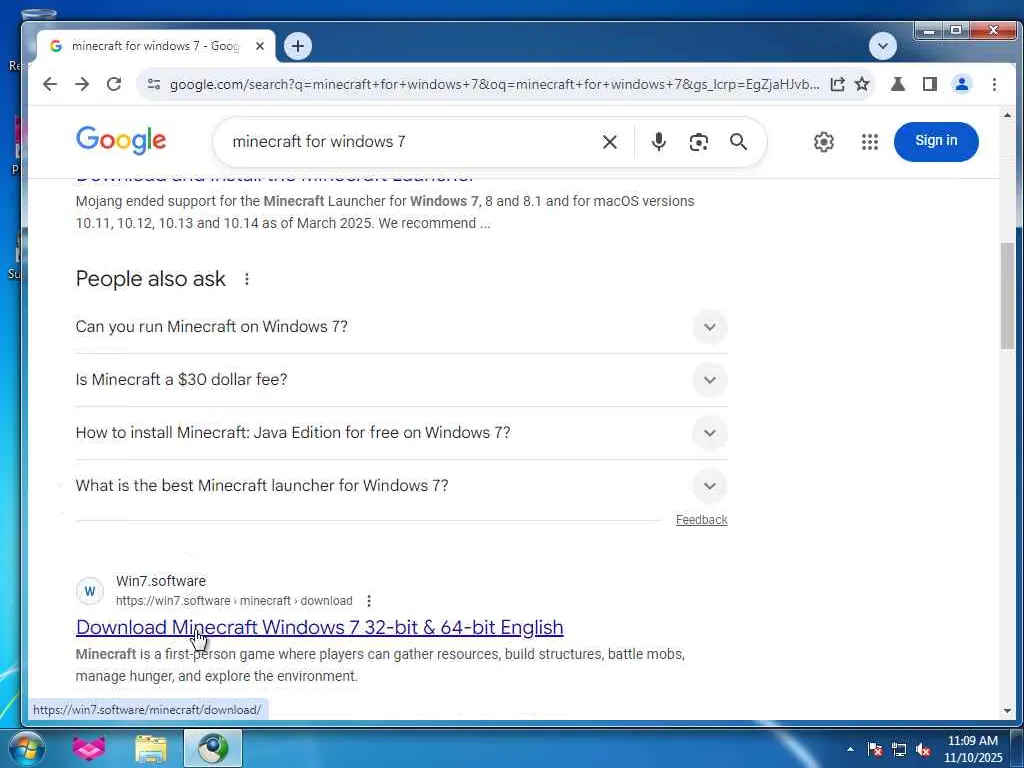Click the Win7.software site name
Image resolution: width=1024 pixels, height=768 pixels.
coord(161,581)
